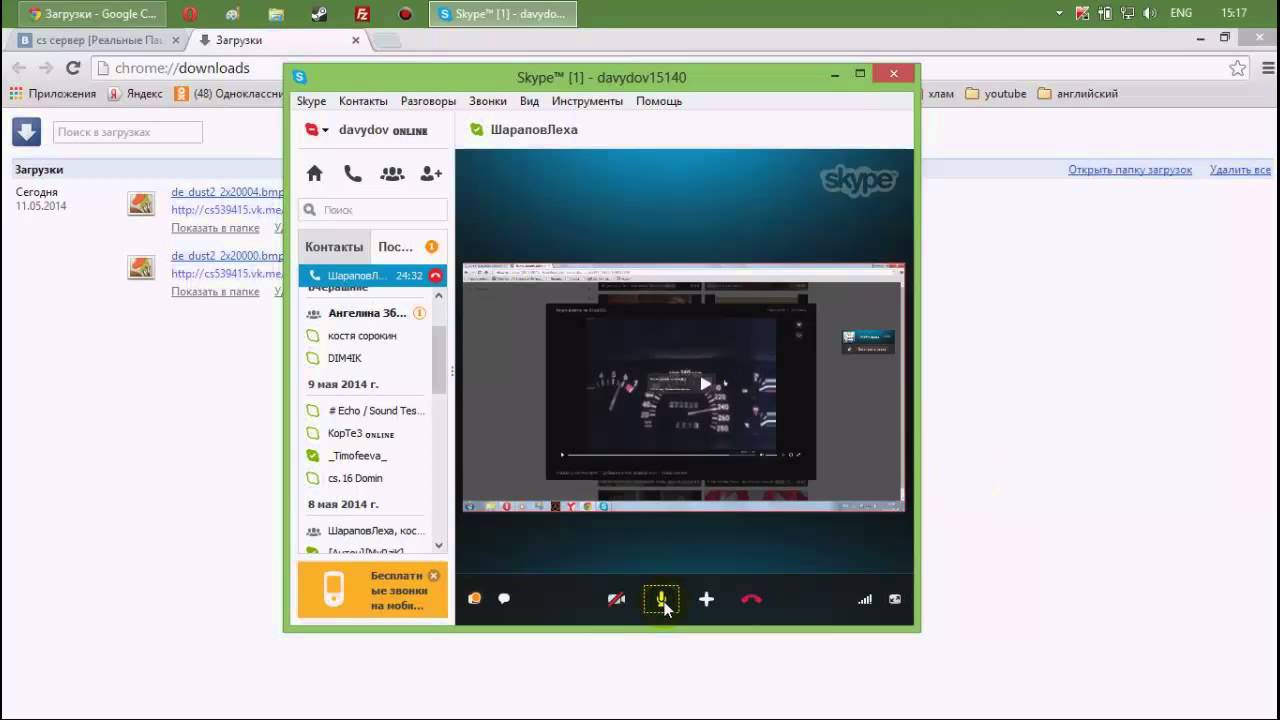1280x720 pixels.
Task: Switch to cs сервер Chrome tab
Action: [x=98, y=40]
